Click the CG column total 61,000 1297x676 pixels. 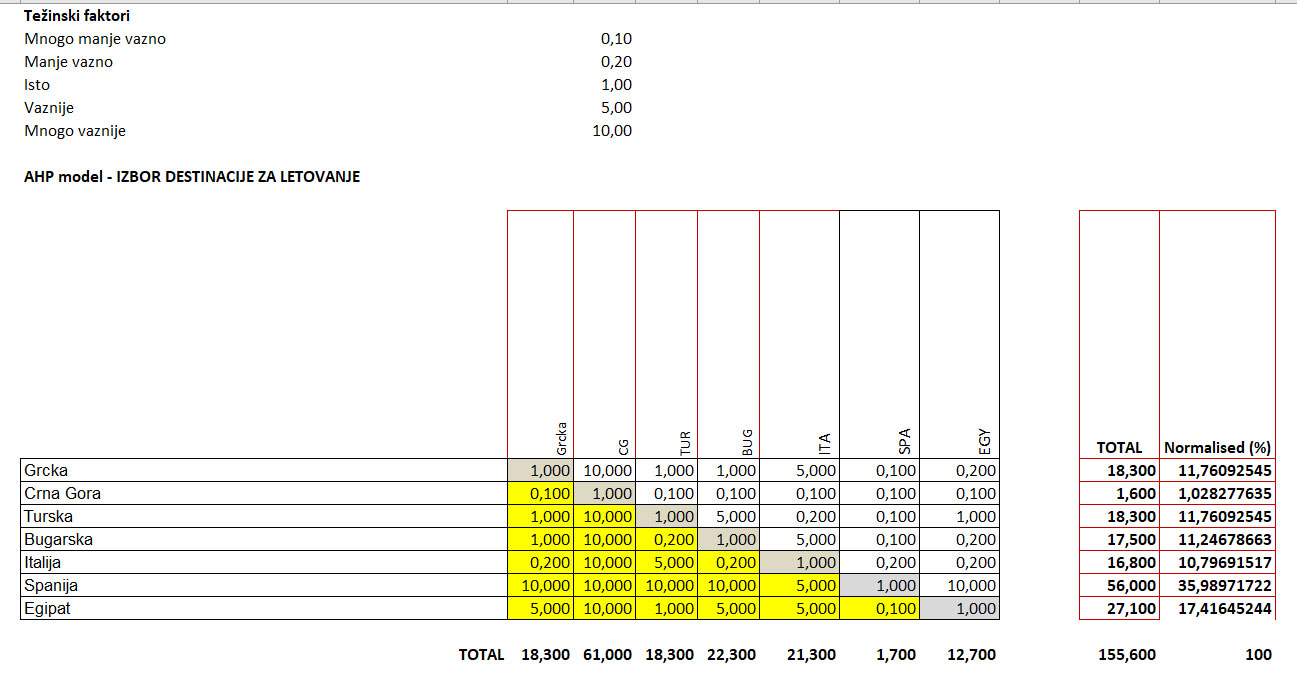[608, 655]
